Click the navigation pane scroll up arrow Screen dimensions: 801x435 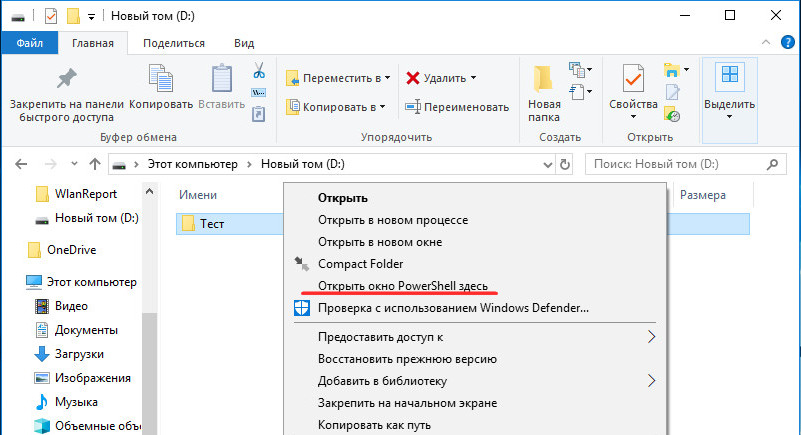click(x=150, y=192)
